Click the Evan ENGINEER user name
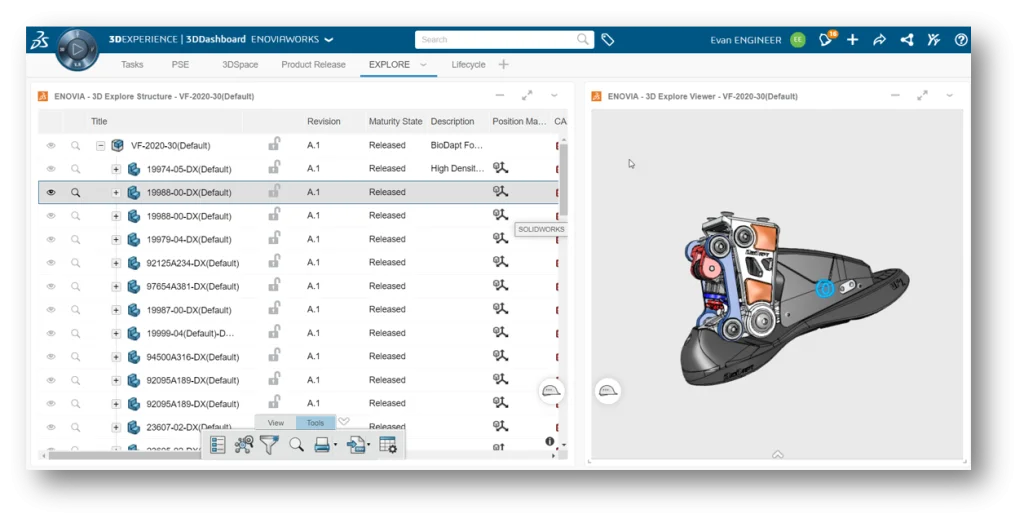Image resolution: width=1024 pixels, height=523 pixels. point(745,40)
